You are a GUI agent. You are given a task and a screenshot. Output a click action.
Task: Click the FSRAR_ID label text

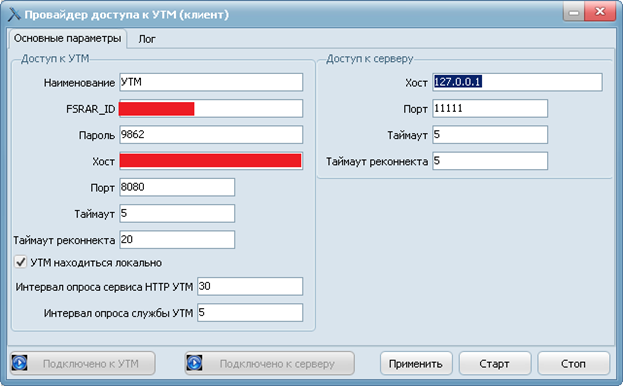(90, 109)
